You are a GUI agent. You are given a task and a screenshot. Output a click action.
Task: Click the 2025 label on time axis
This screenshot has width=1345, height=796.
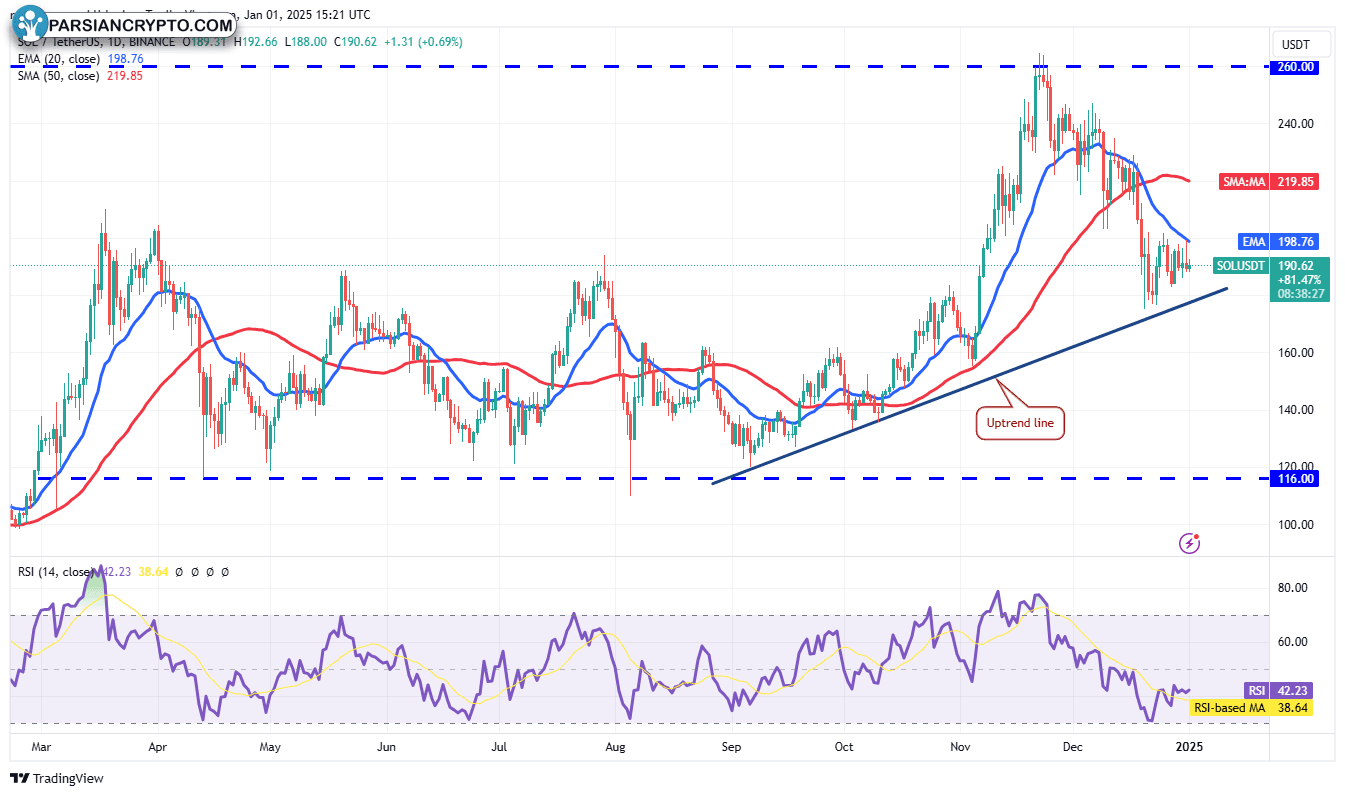click(x=1187, y=747)
